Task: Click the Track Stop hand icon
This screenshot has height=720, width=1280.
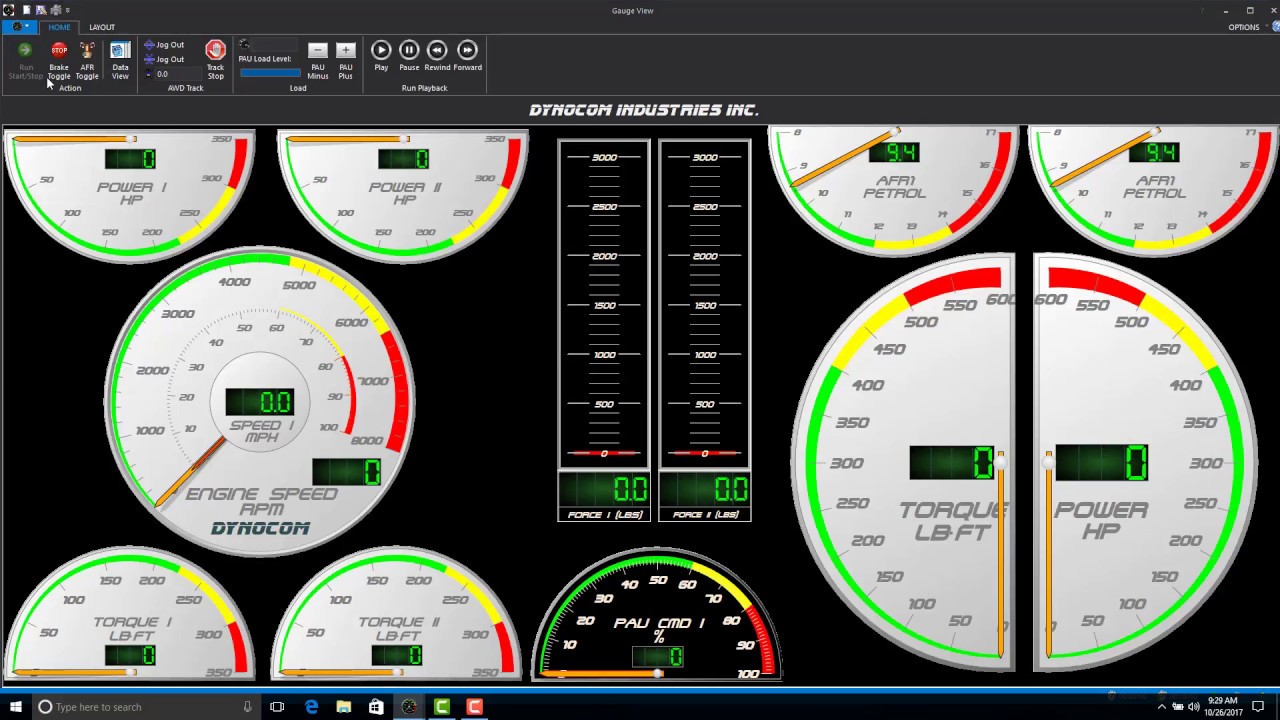Action: [215, 50]
